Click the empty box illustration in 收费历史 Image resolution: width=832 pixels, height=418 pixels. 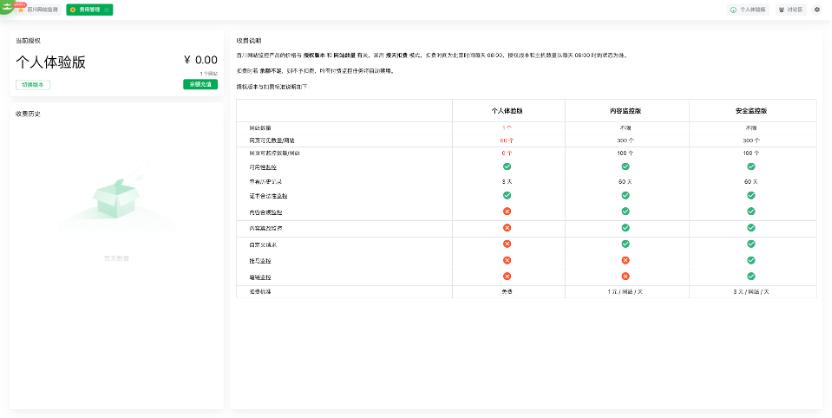[x=116, y=197]
